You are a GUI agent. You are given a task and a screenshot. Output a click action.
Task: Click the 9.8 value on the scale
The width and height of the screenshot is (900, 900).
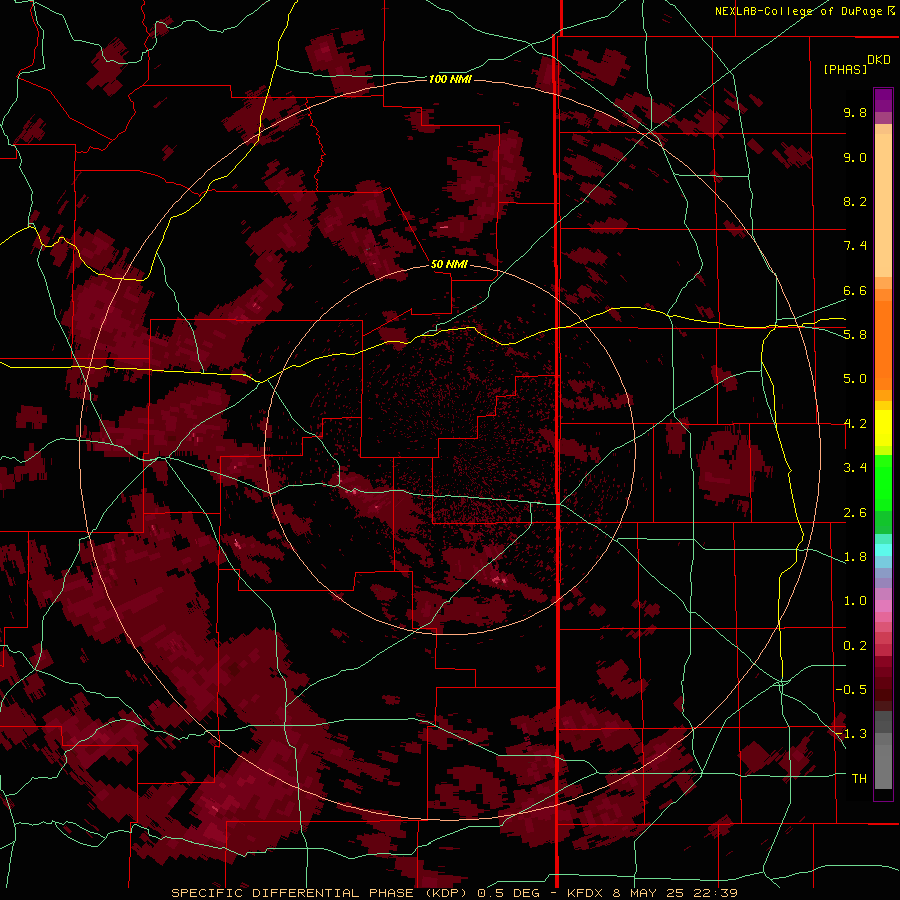click(x=855, y=112)
